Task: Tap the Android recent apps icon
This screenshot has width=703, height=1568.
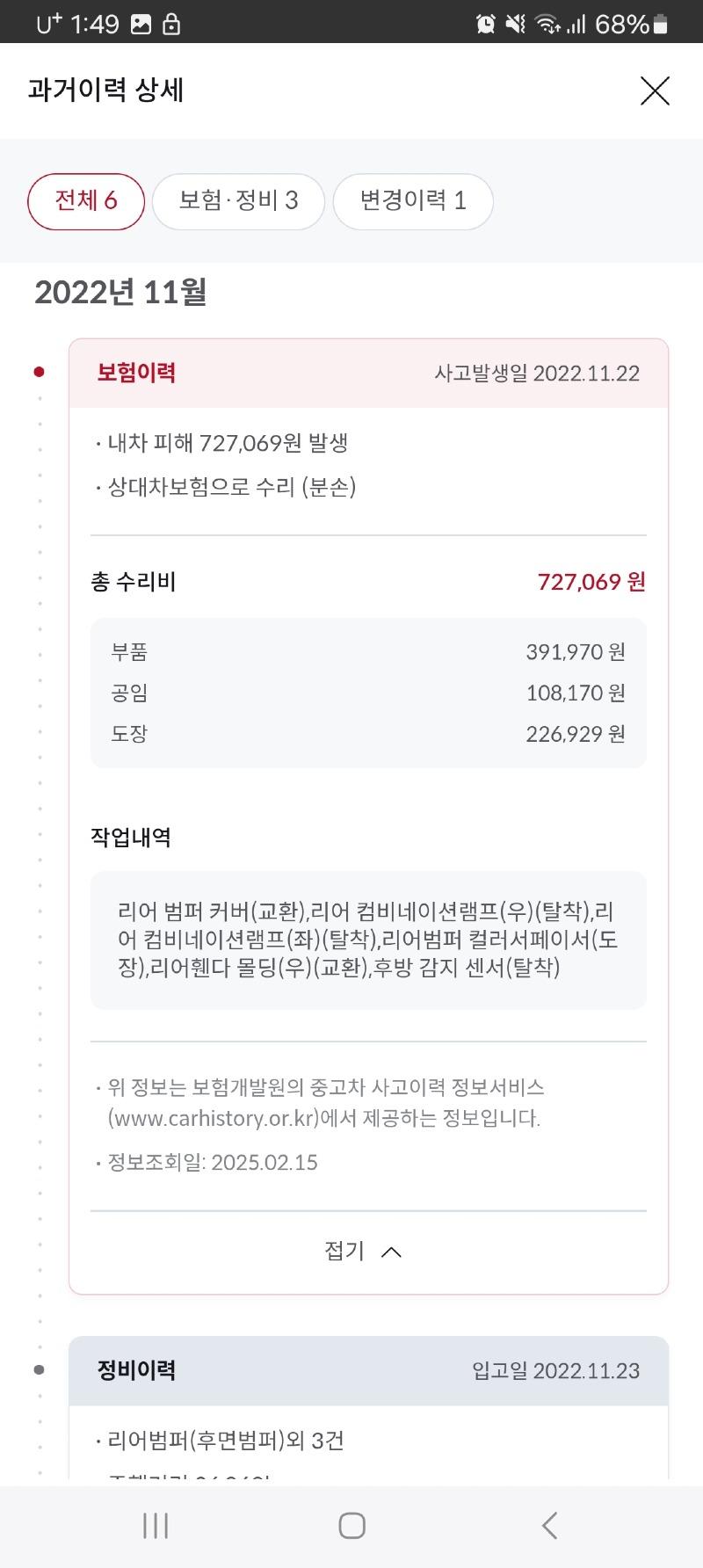Action: [x=156, y=1525]
